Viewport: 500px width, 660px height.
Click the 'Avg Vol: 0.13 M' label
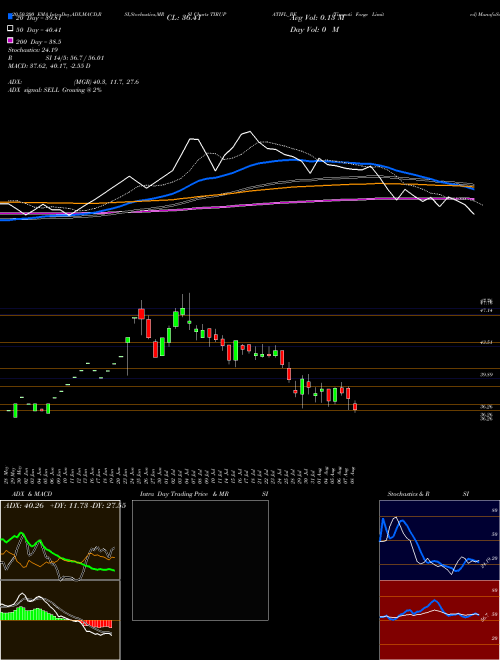coord(317,18)
